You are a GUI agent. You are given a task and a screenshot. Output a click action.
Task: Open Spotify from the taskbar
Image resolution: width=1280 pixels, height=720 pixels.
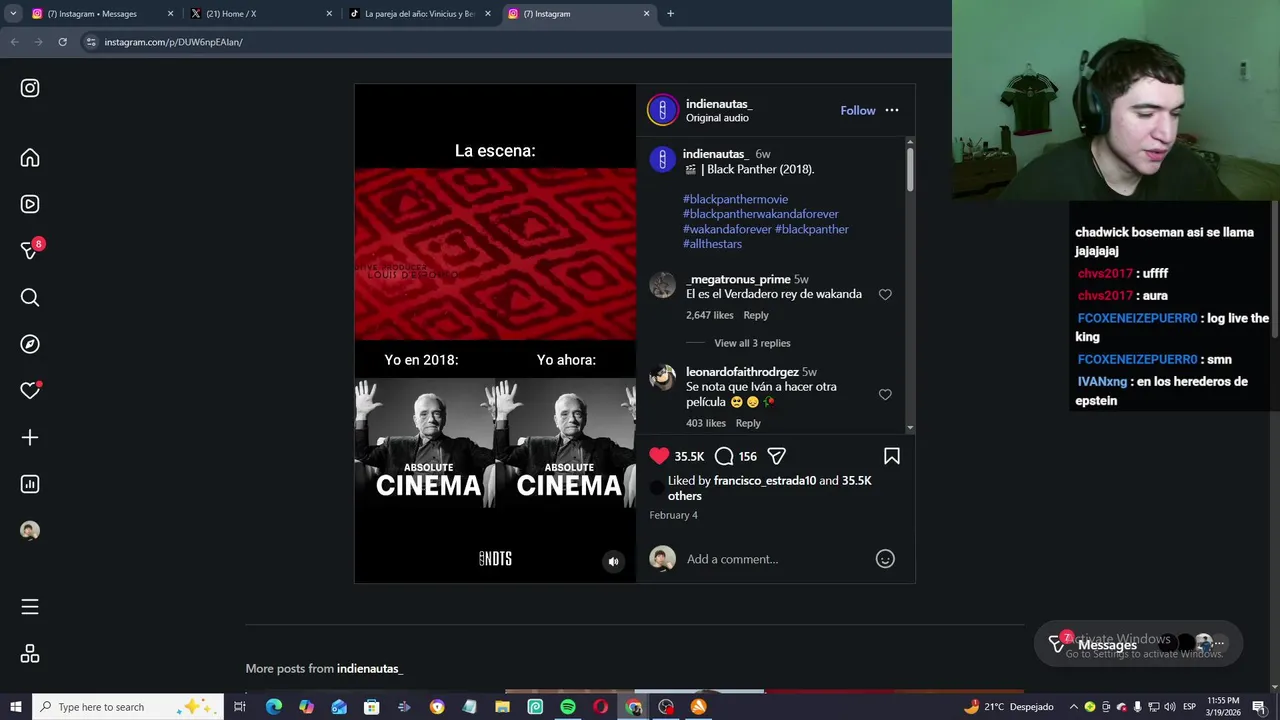(x=568, y=707)
